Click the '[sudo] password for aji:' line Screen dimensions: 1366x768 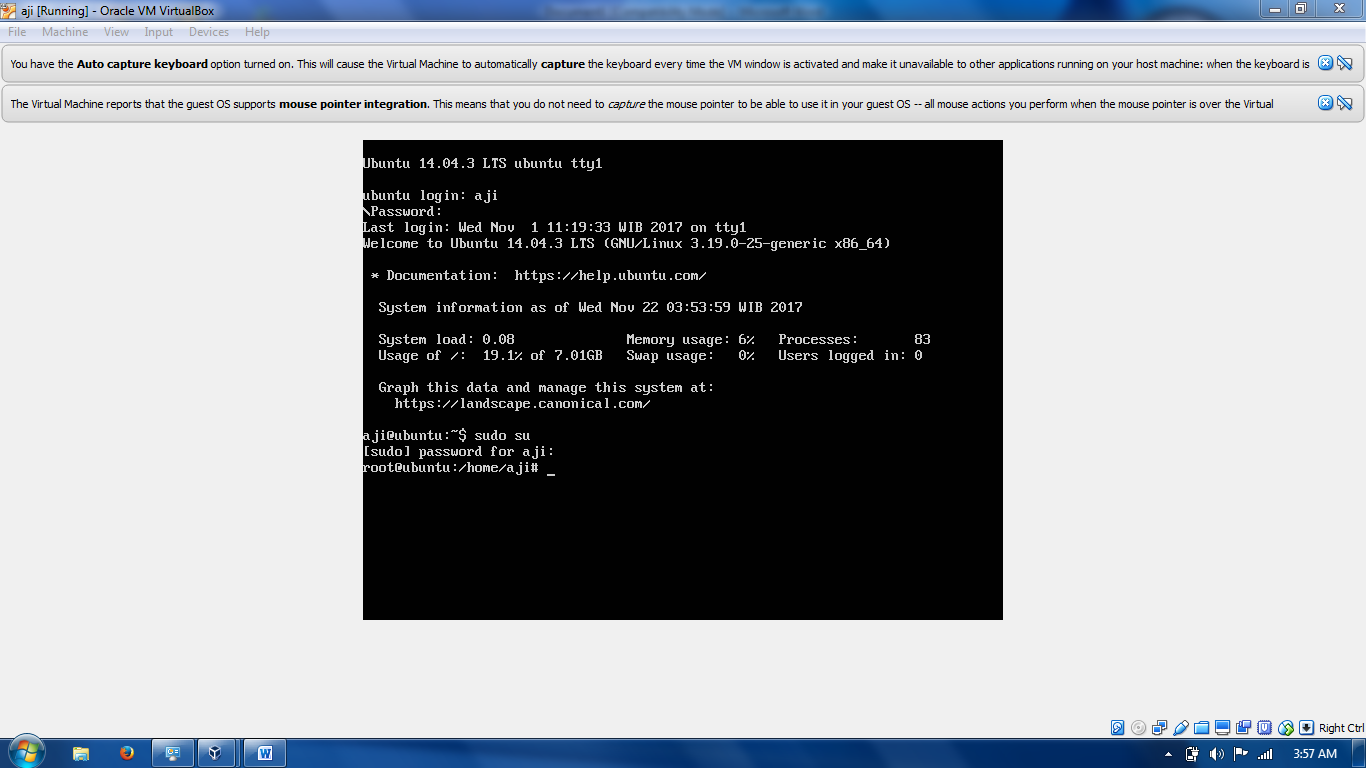pos(458,451)
